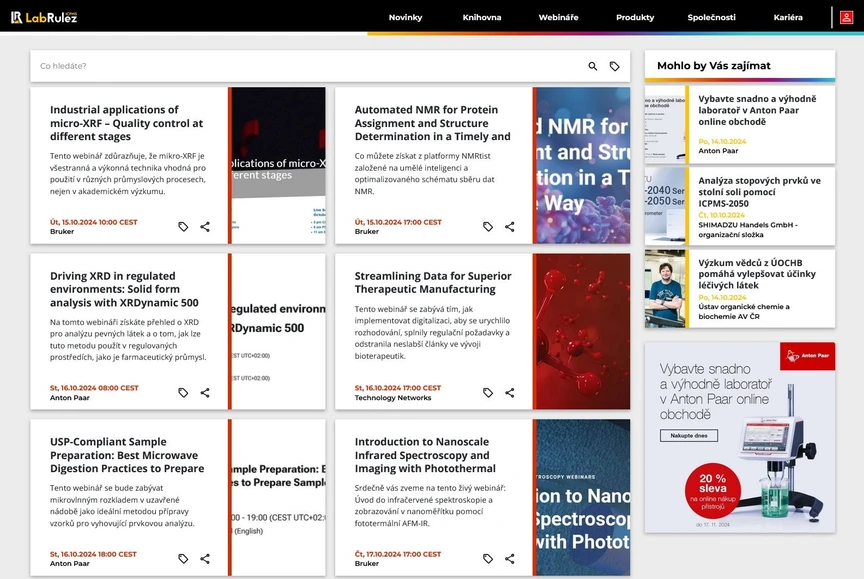Click 'Út, 15.10.2024 17:00 CEST' date text
The image size is (864, 579).
[398, 222]
